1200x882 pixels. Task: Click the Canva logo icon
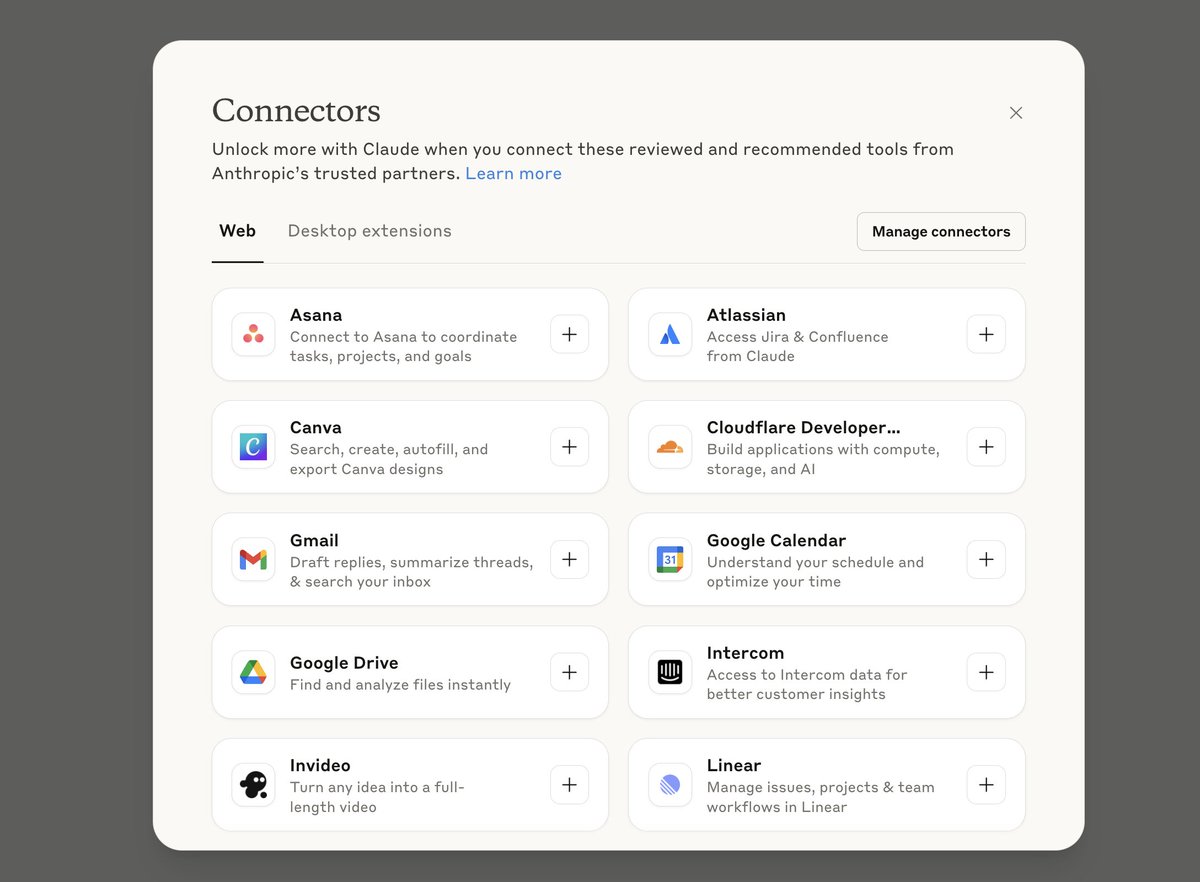[253, 447]
